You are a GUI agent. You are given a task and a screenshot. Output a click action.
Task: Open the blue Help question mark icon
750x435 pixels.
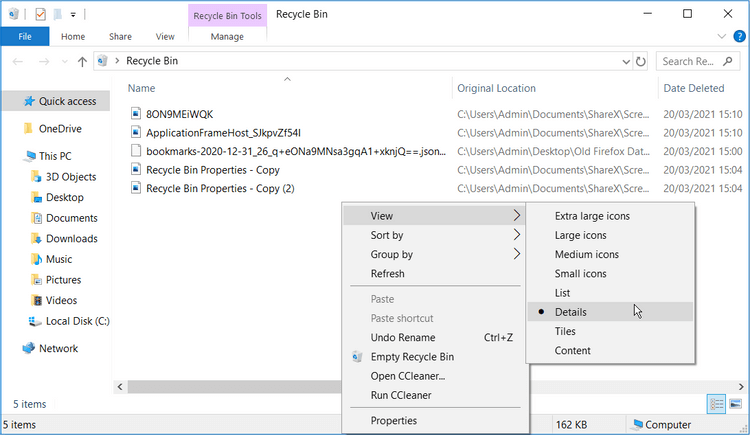click(x=739, y=36)
